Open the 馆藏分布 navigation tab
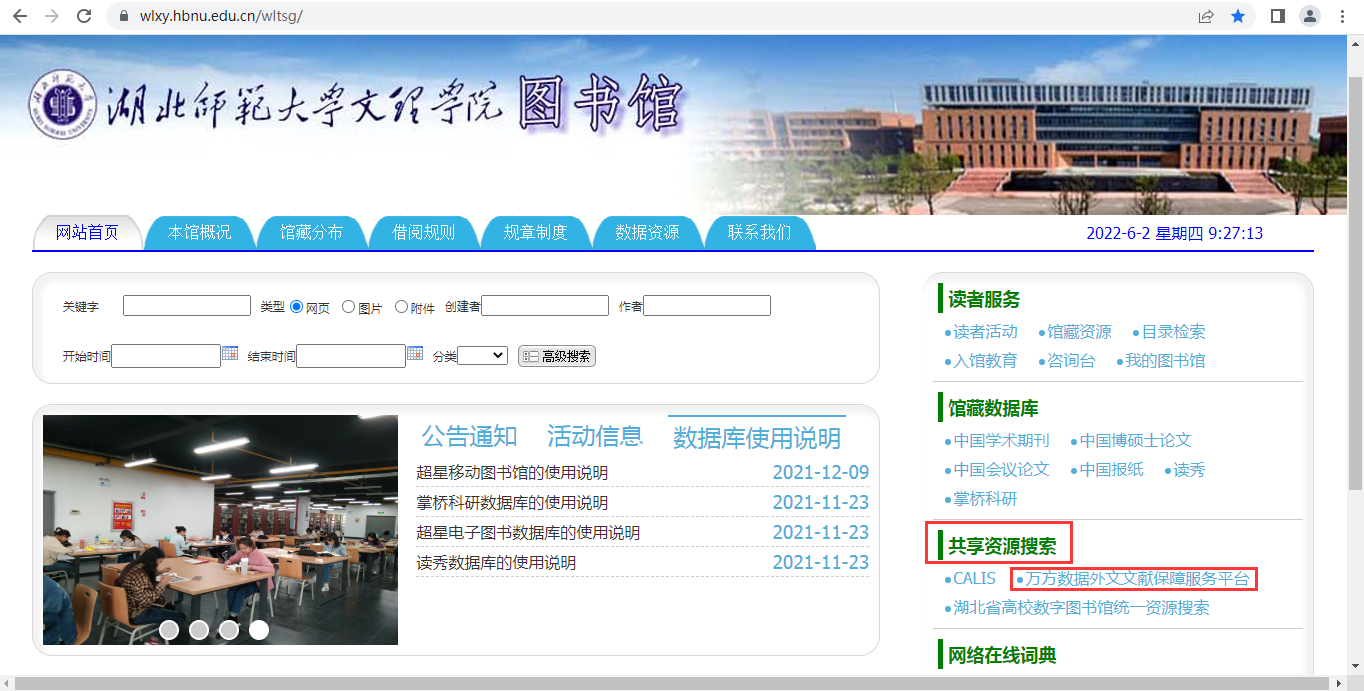 click(311, 232)
